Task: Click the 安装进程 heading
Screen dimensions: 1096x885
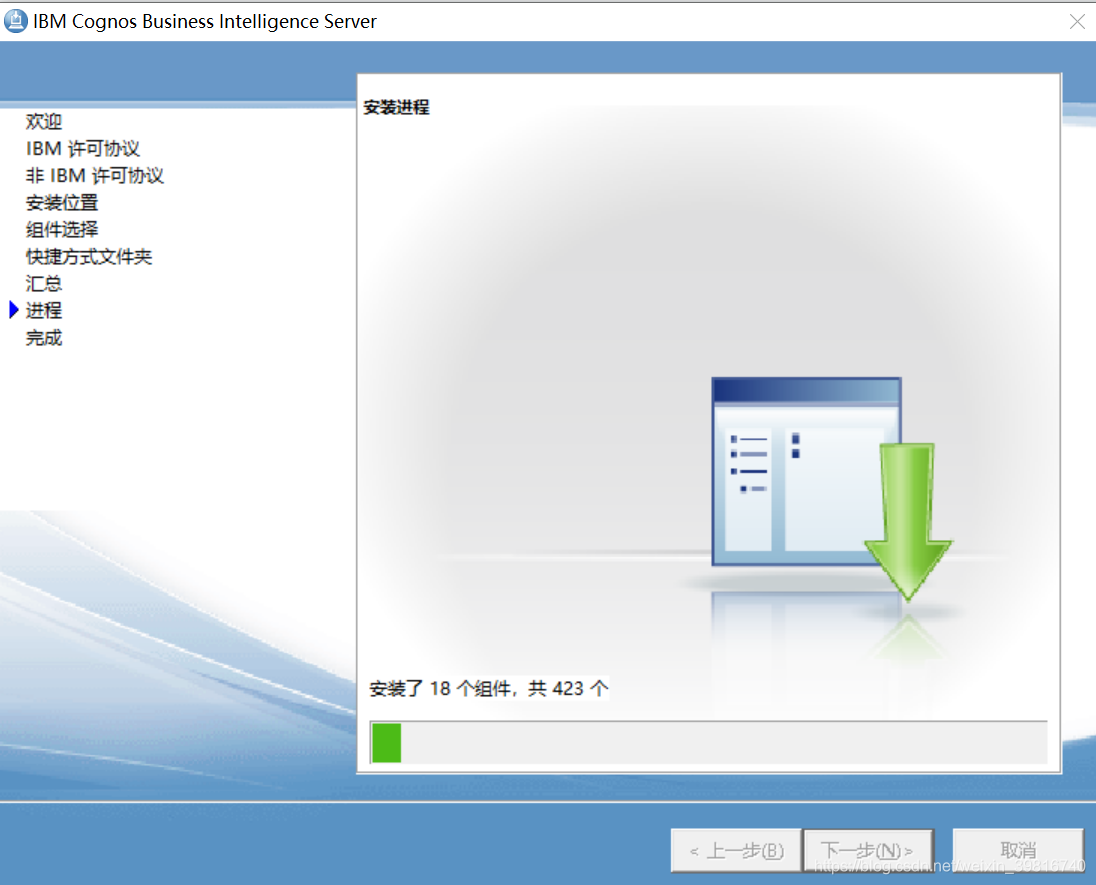Action: point(396,107)
